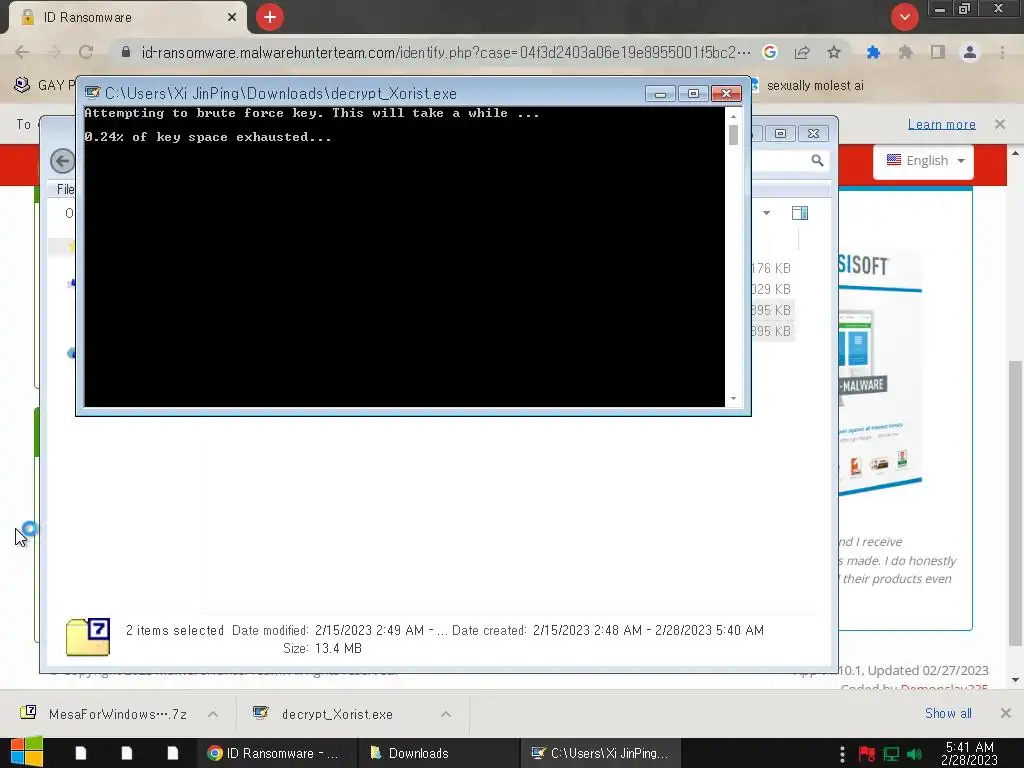Toggle Chrome side panel icon
Image resolution: width=1024 pixels, height=768 pixels.
pos(938,52)
